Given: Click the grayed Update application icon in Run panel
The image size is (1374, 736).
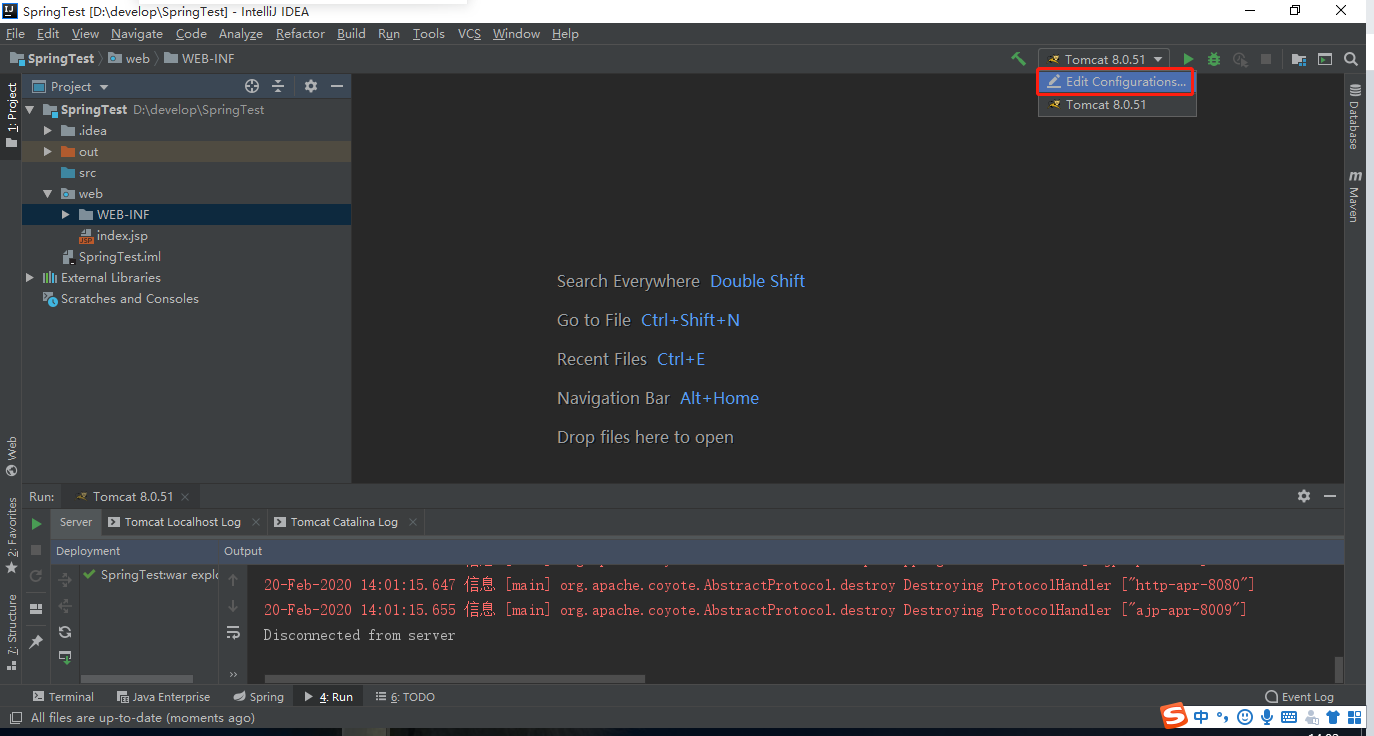Looking at the screenshot, I should point(36,576).
